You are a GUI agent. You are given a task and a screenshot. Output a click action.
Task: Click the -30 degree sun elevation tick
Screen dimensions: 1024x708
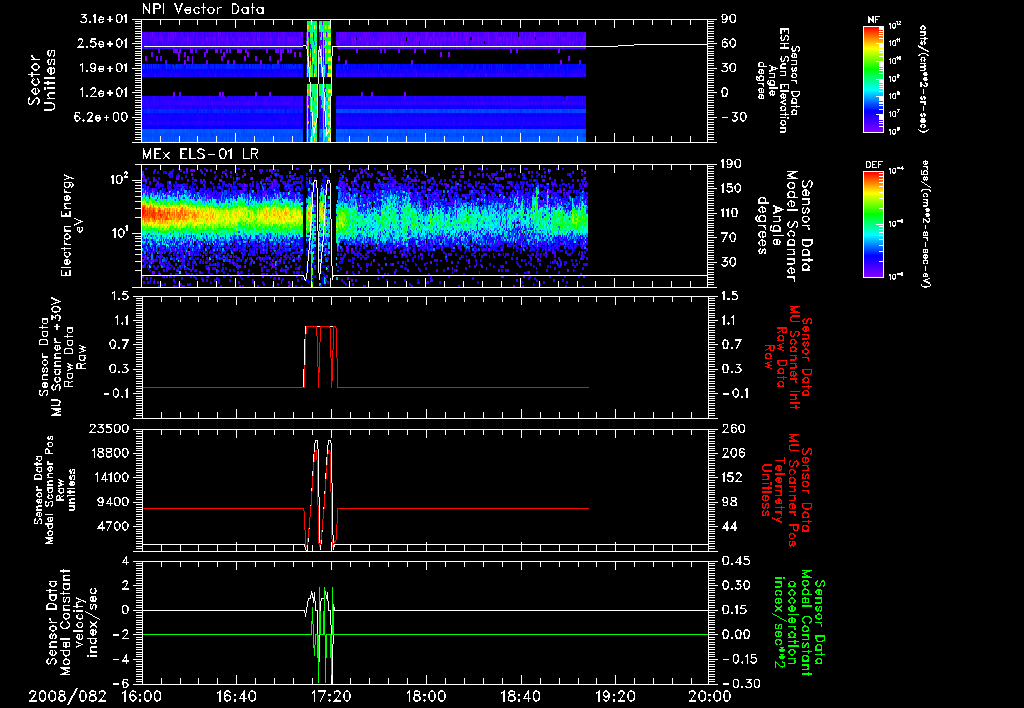pyautogui.click(x=734, y=117)
